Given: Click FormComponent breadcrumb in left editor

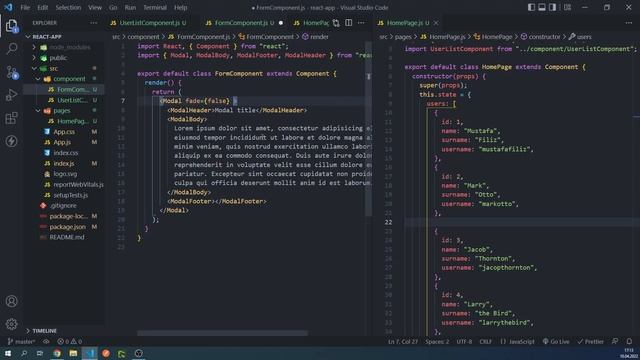Looking at the screenshot, I should point(266,37).
